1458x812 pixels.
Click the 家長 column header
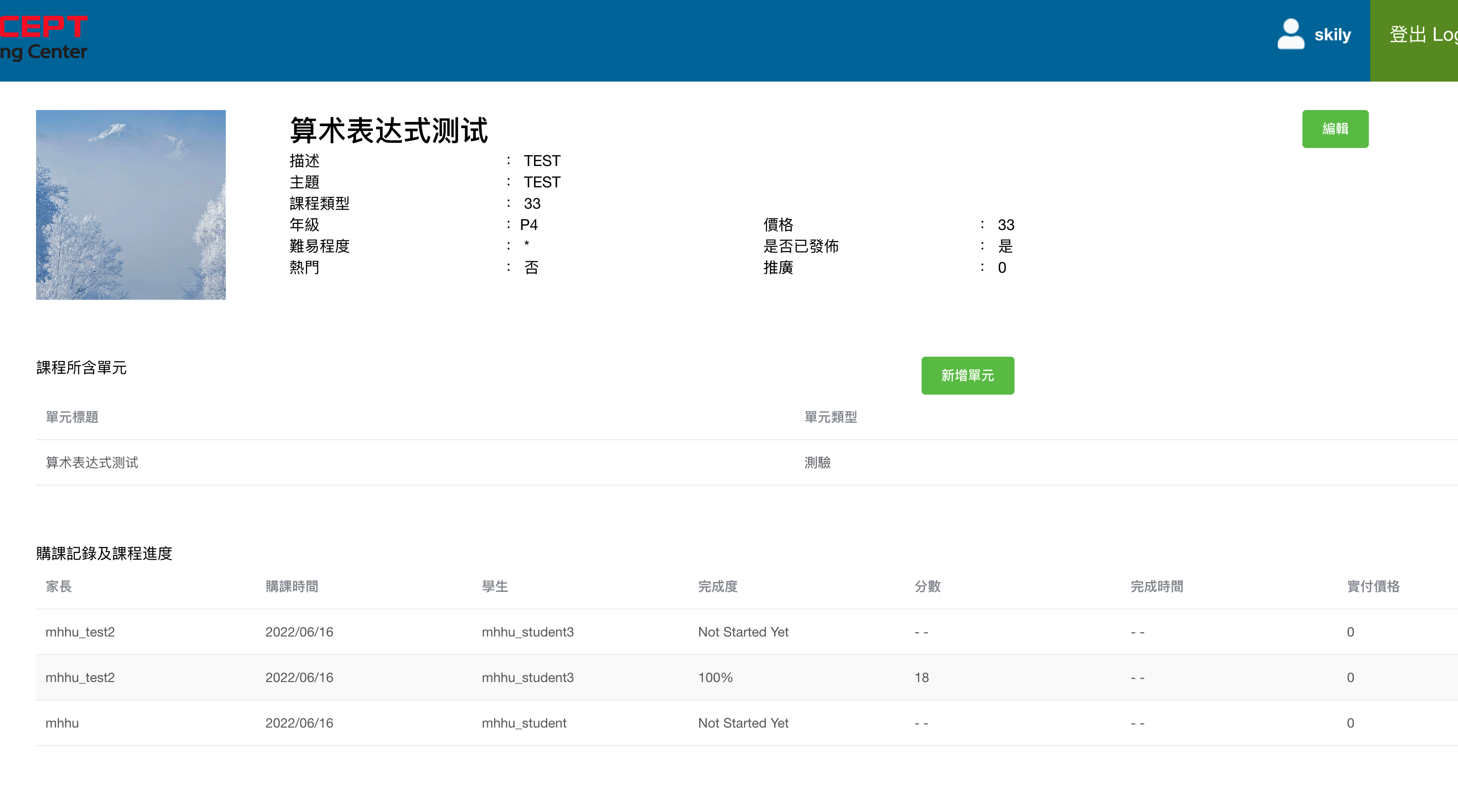coord(59,587)
